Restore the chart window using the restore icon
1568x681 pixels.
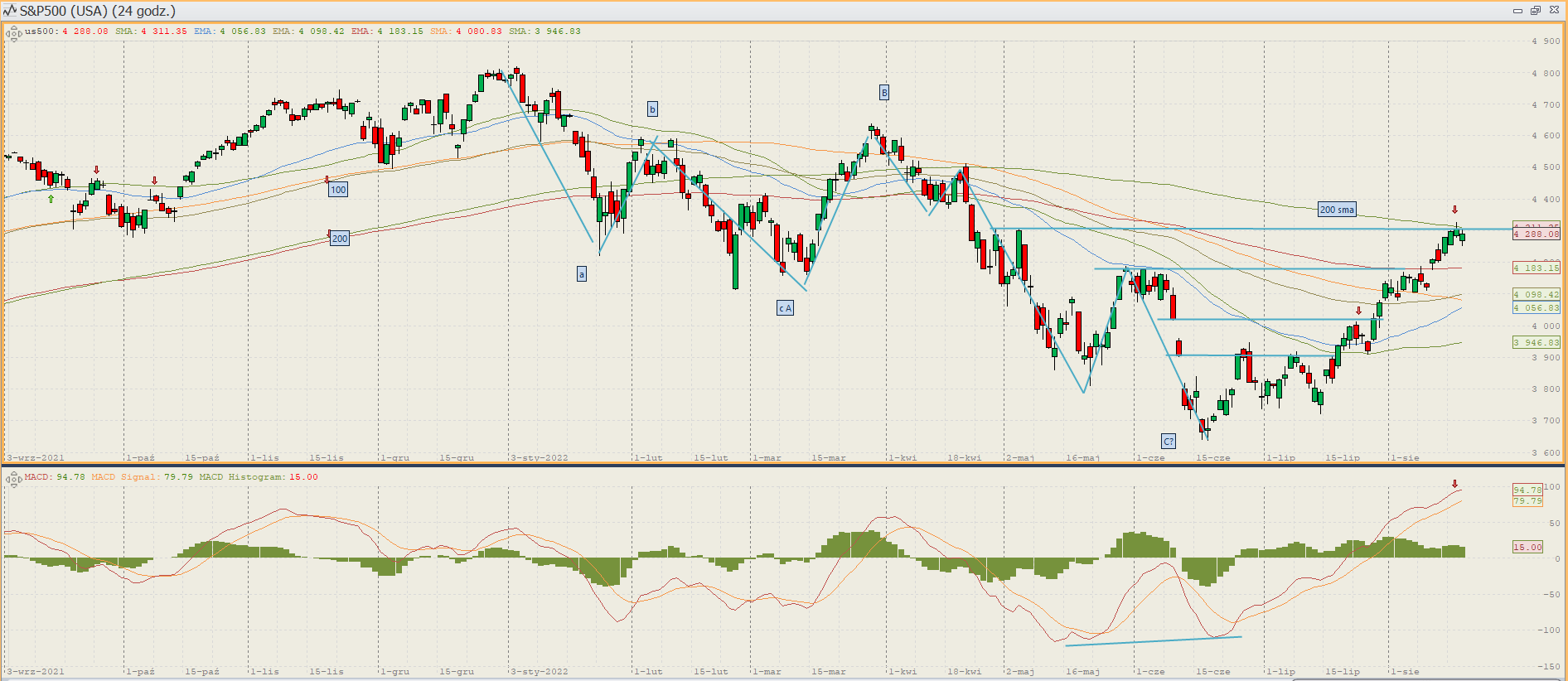click(1536, 11)
